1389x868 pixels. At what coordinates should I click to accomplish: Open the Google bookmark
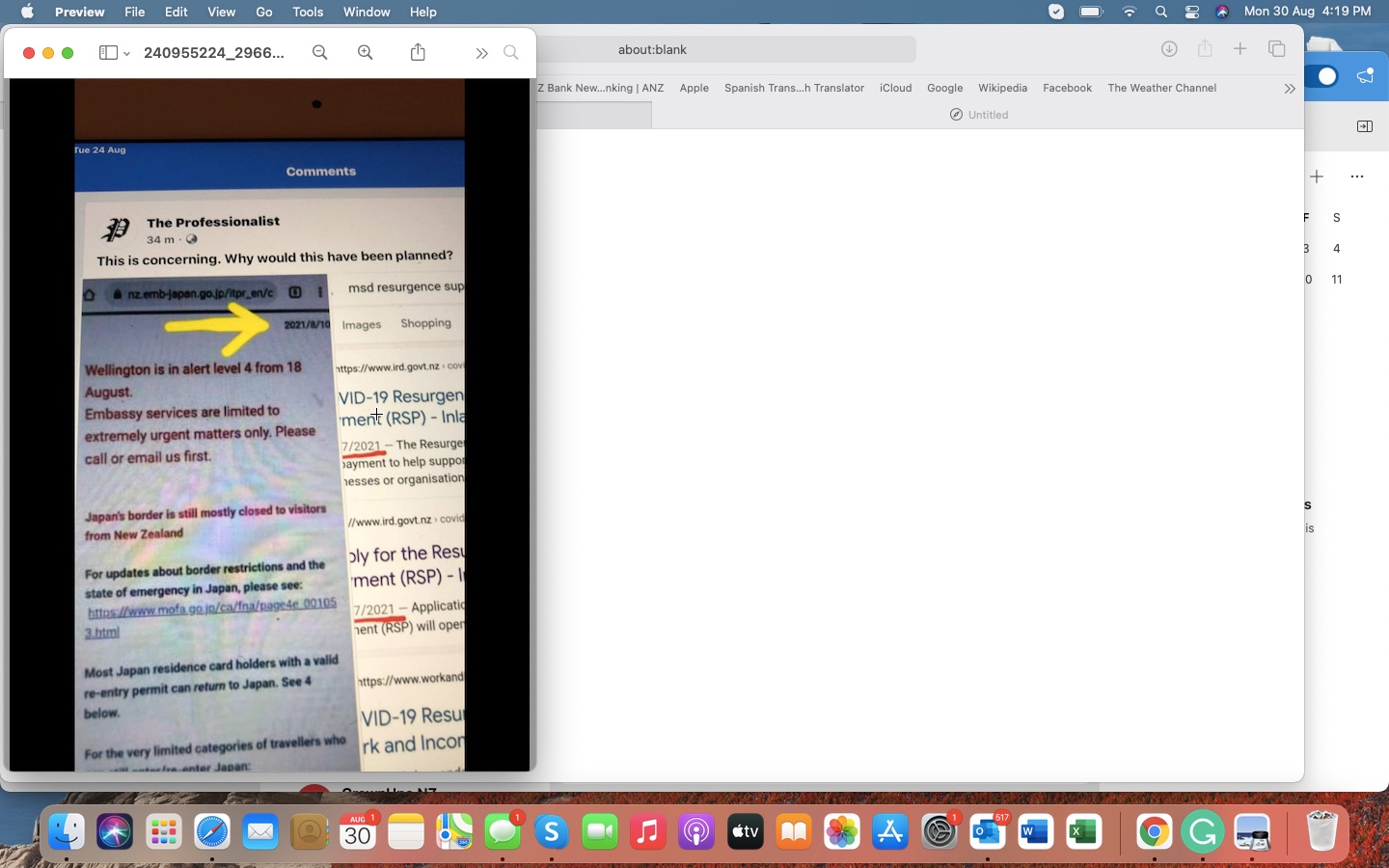coord(945,88)
